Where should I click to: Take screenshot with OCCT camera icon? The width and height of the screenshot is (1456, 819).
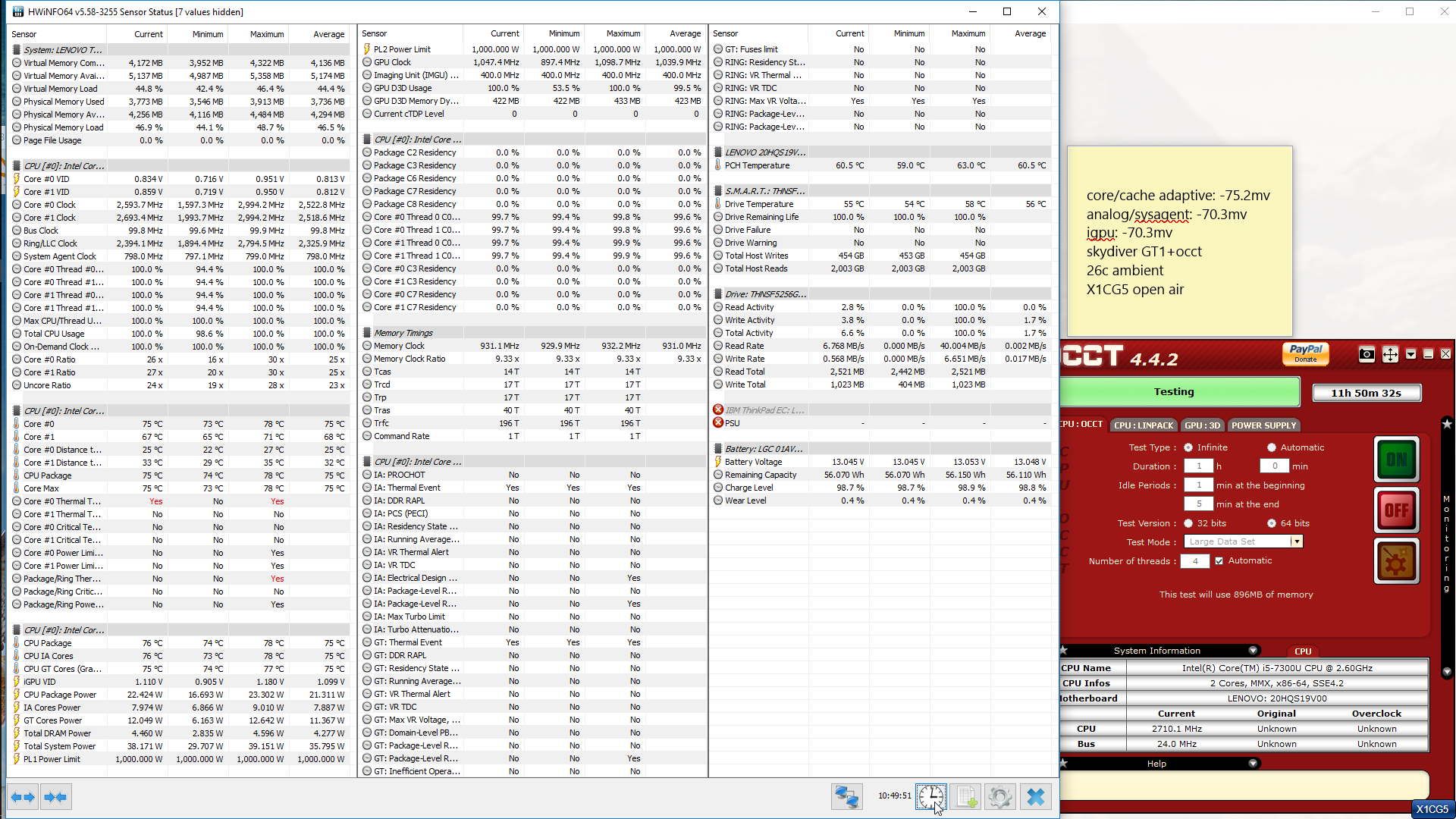pyautogui.click(x=1367, y=354)
